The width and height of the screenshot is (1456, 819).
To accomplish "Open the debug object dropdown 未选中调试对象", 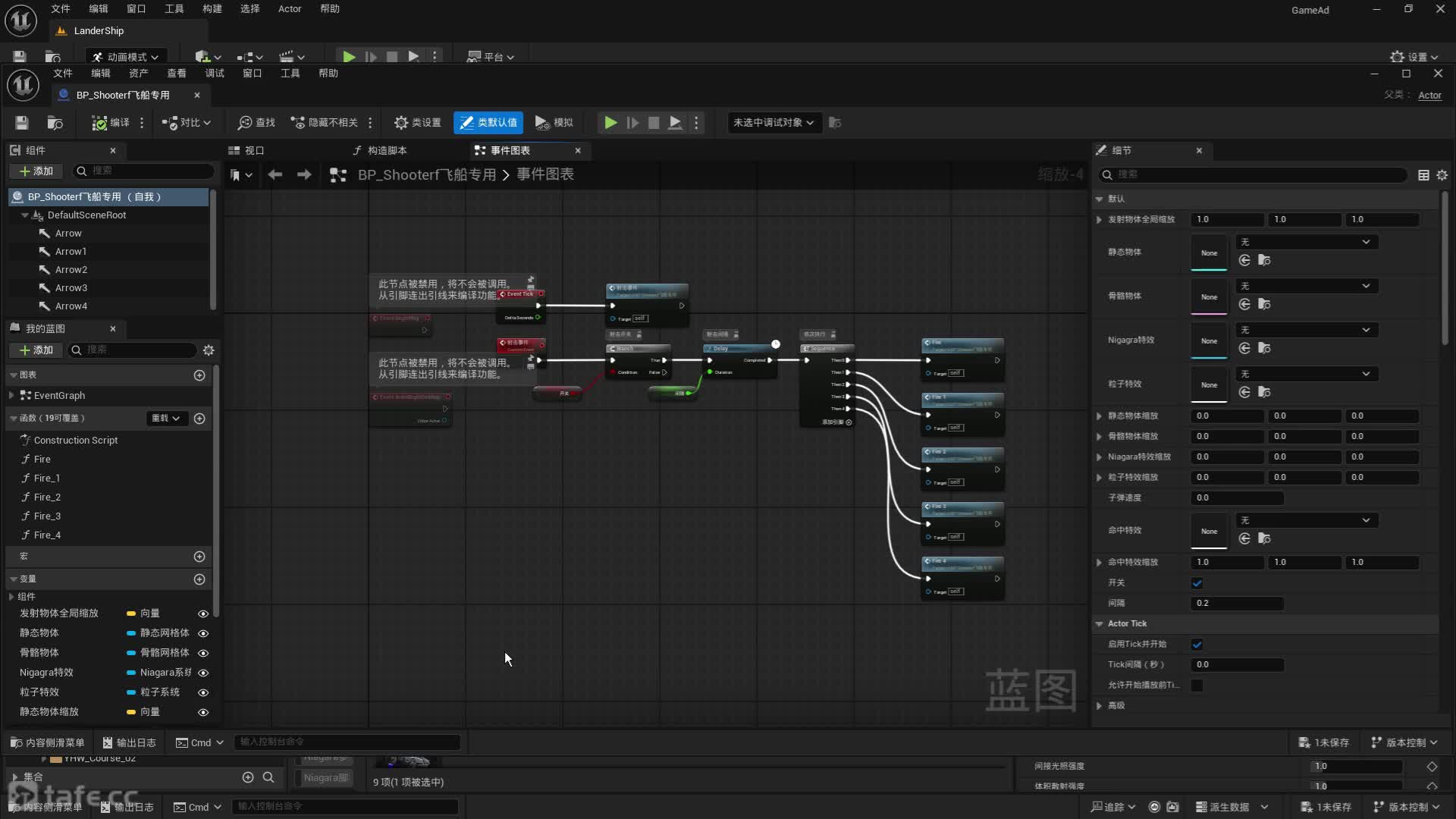I will [773, 123].
